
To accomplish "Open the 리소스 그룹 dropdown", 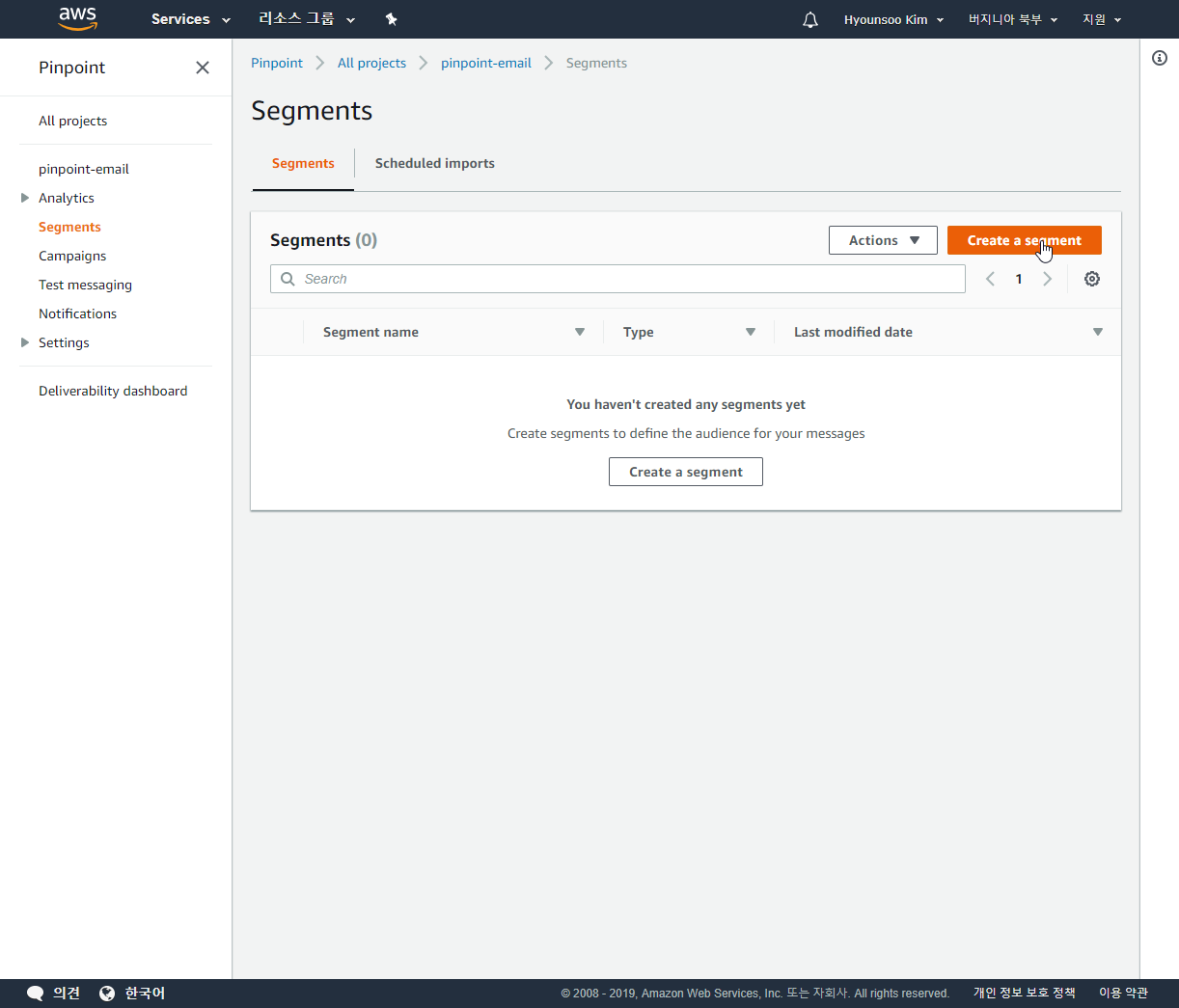I will click(x=307, y=19).
